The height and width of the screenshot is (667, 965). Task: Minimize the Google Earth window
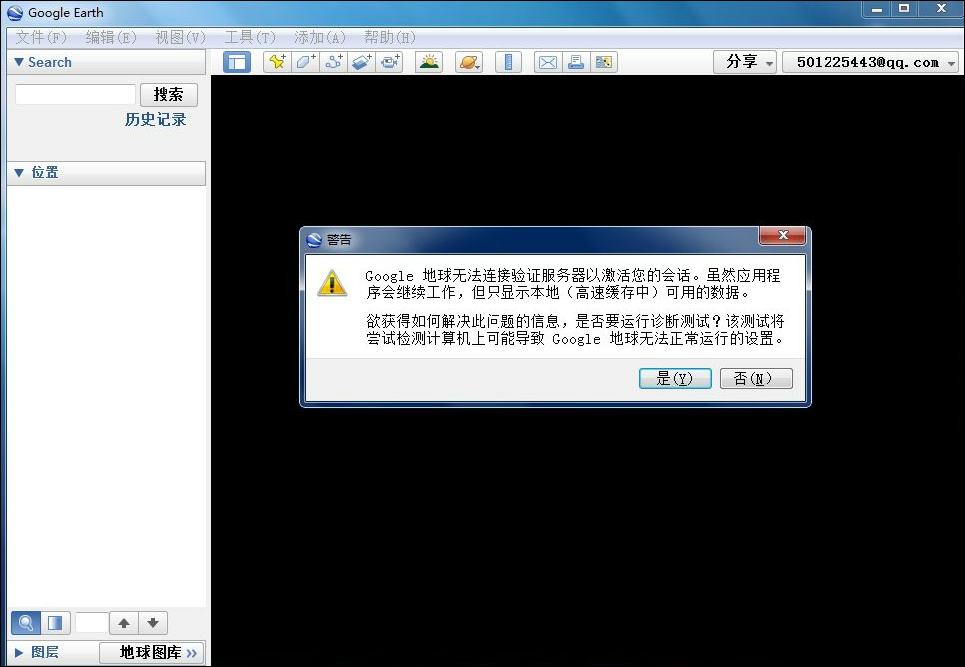coord(876,9)
